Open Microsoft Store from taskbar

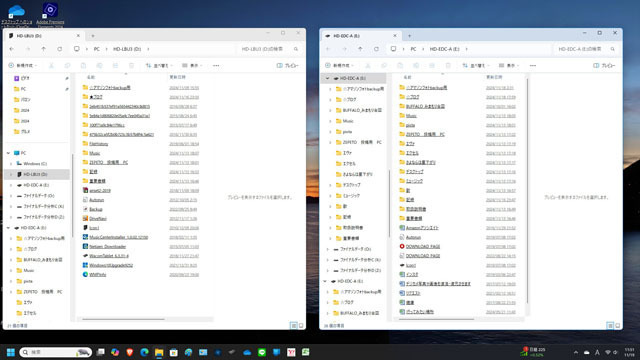point(174,352)
